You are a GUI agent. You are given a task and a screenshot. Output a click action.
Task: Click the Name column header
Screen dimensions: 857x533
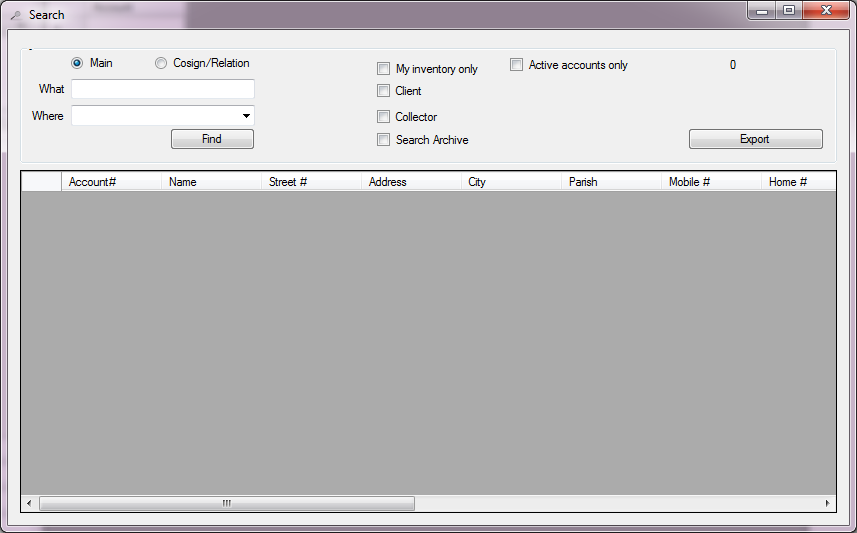pos(211,182)
